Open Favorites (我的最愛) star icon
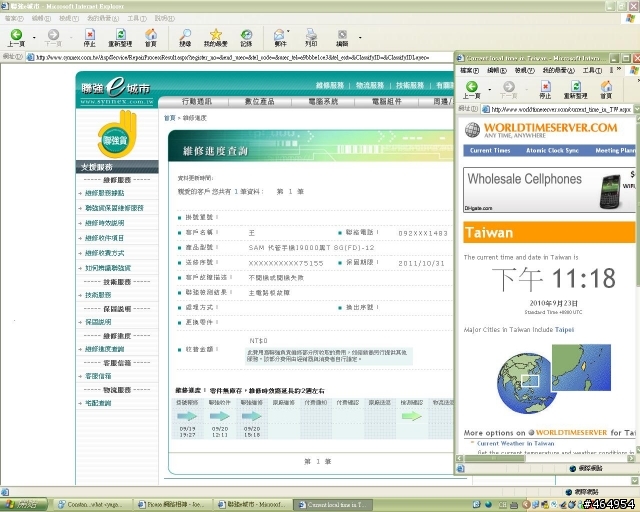The image size is (640, 512). coord(216,38)
